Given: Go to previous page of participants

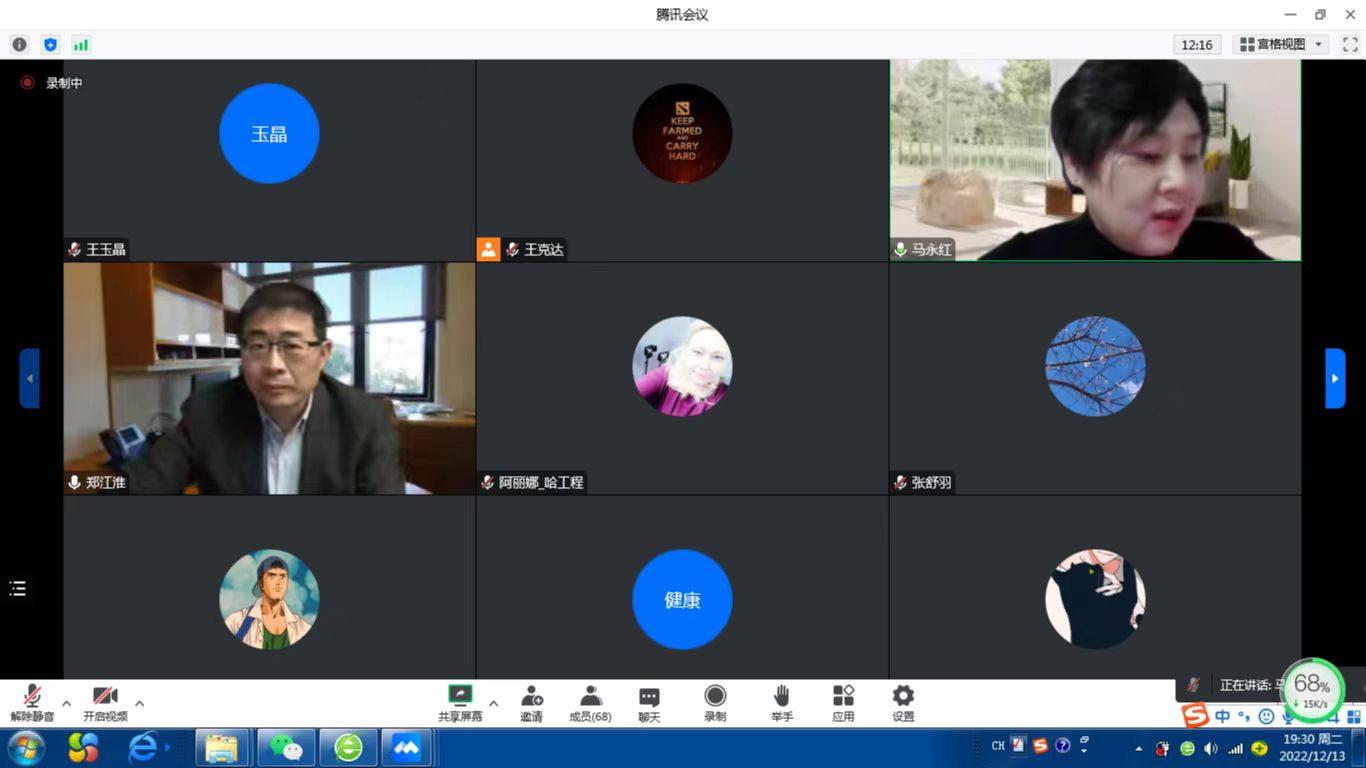Looking at the screenshot, I should (29, 378).
